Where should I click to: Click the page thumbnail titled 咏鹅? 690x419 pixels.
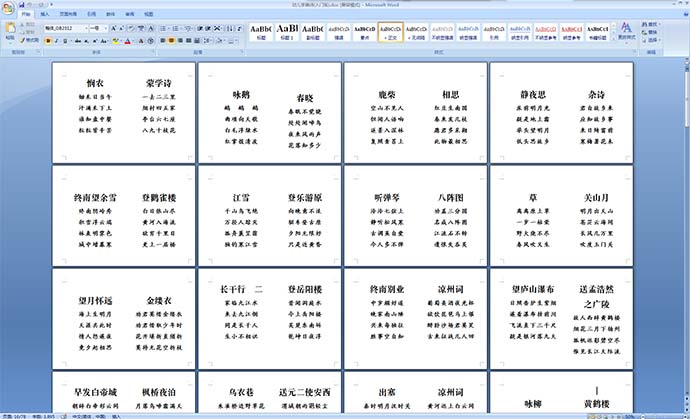click(270, 113)
